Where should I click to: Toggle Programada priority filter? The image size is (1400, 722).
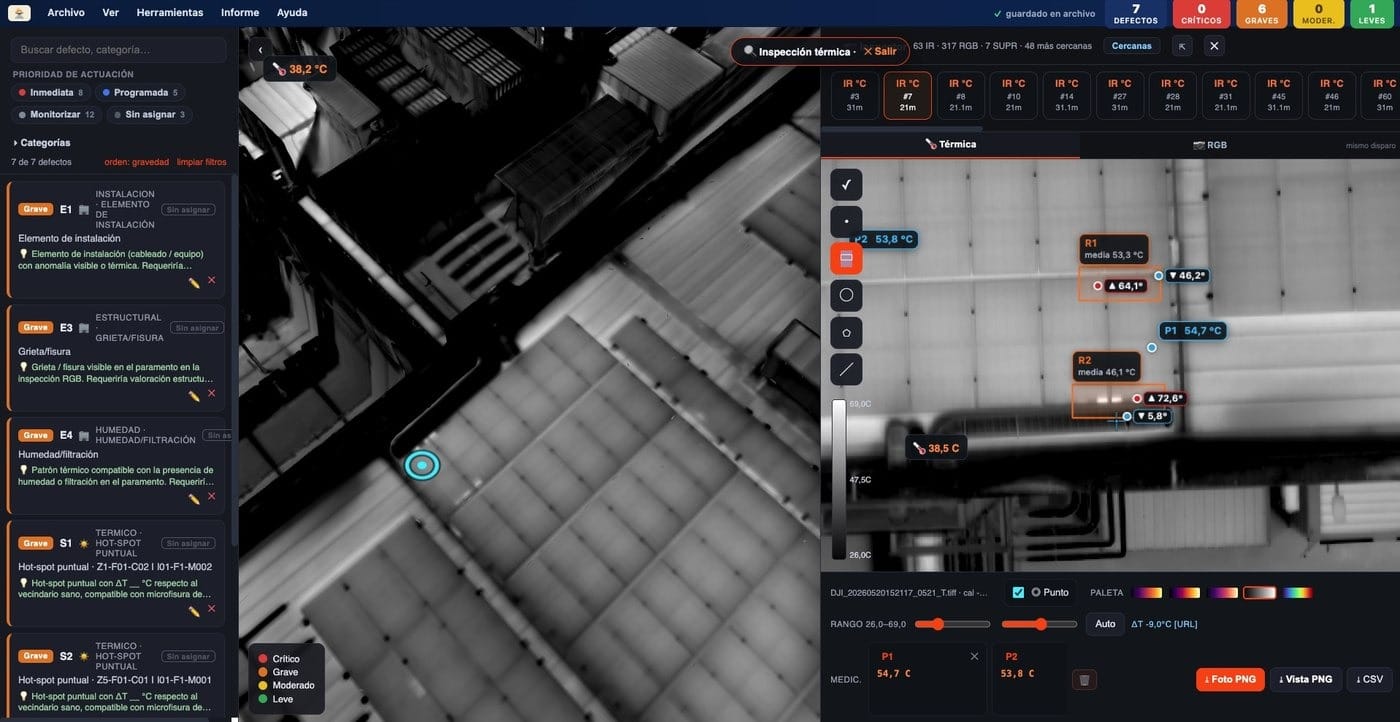(141, 93)
